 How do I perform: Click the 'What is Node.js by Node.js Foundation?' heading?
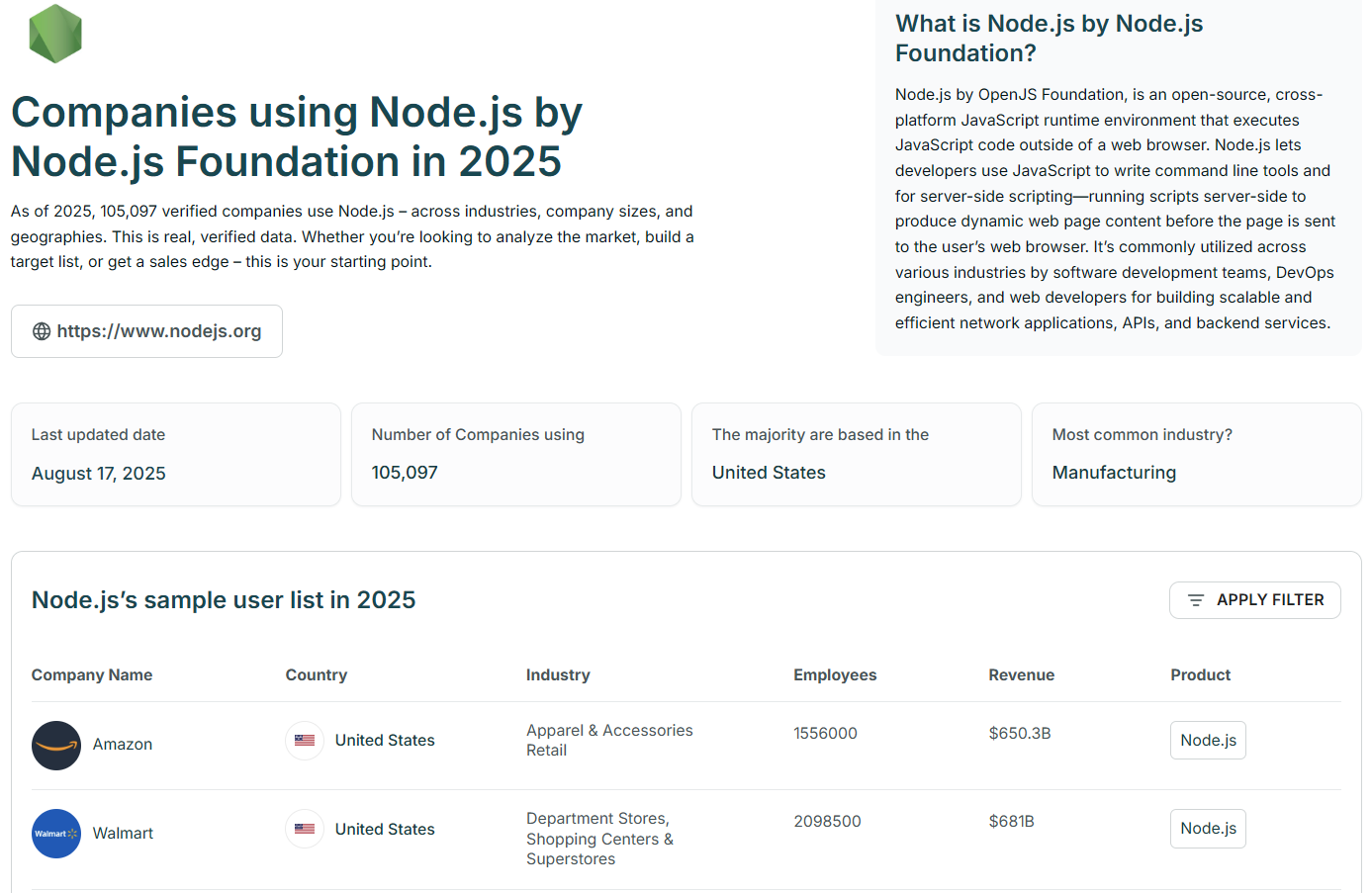(1050, 39)
